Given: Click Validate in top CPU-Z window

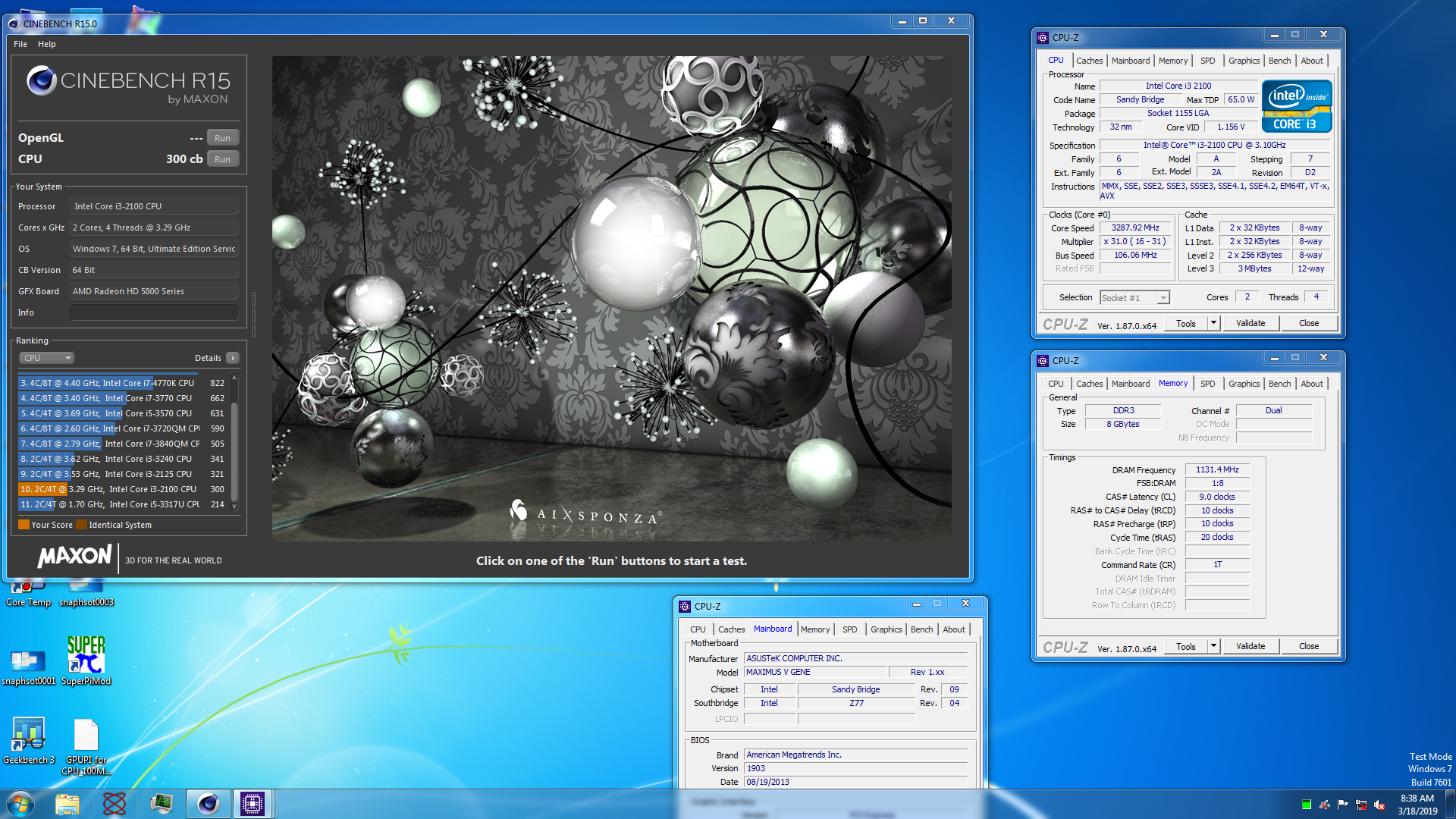Looking at the screenshot, I should point(1250,324).
